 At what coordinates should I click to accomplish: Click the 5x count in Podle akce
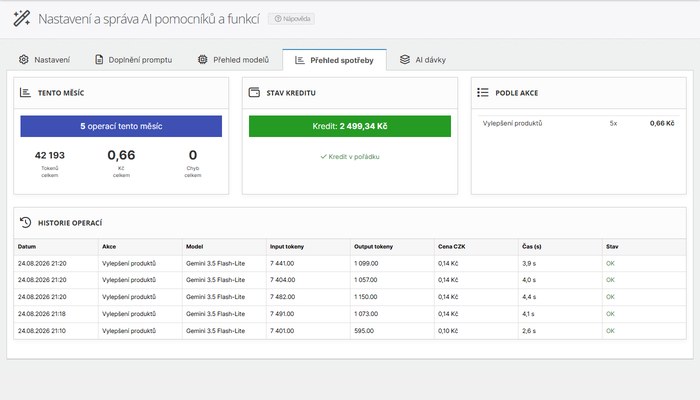613,123
